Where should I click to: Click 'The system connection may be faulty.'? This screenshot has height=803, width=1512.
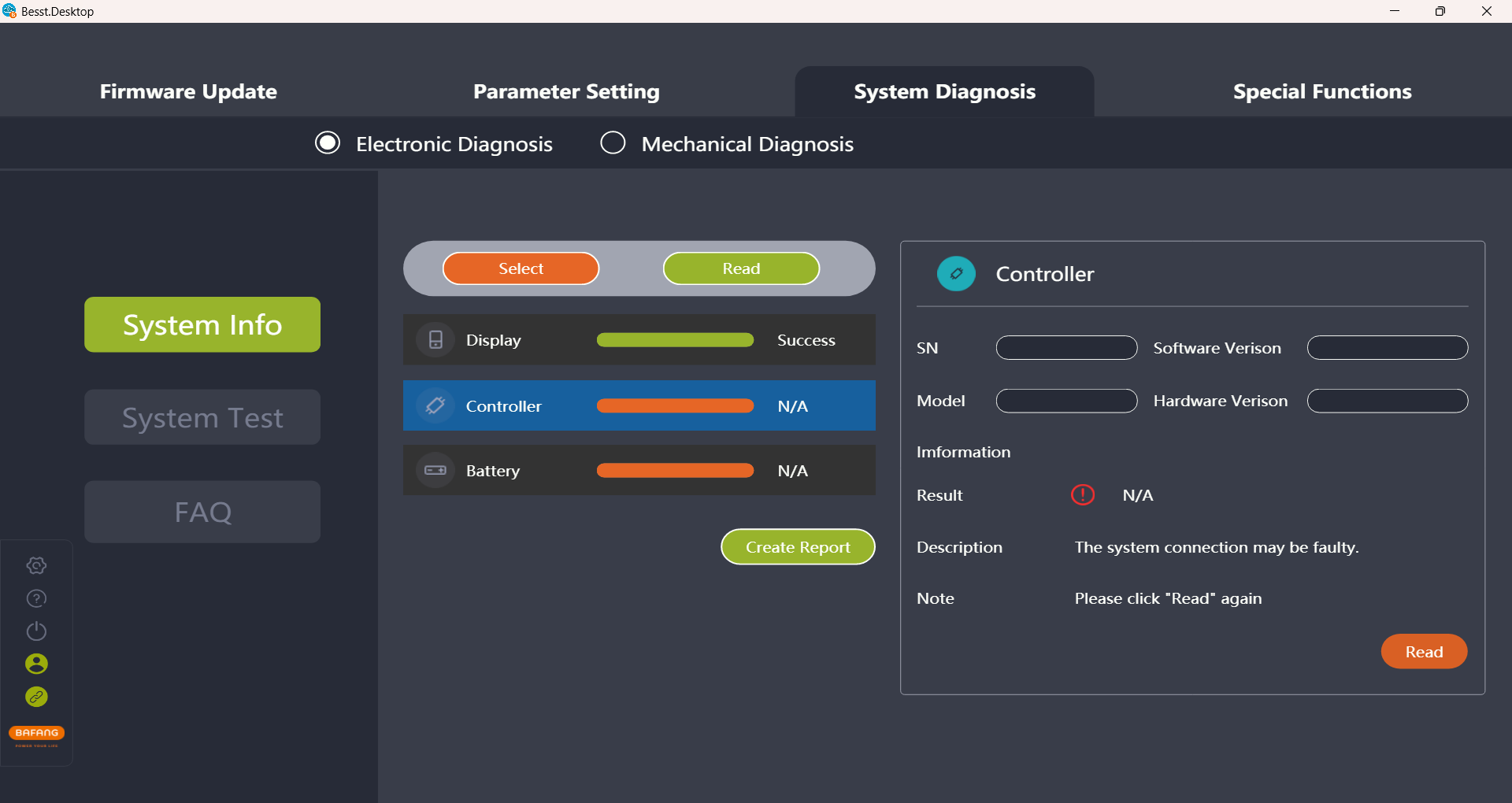[1217, 547]
